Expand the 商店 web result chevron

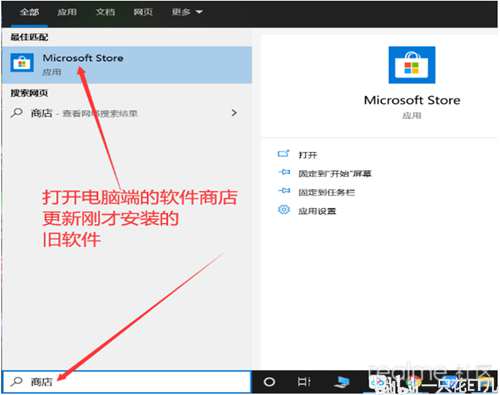coord(234,113)
